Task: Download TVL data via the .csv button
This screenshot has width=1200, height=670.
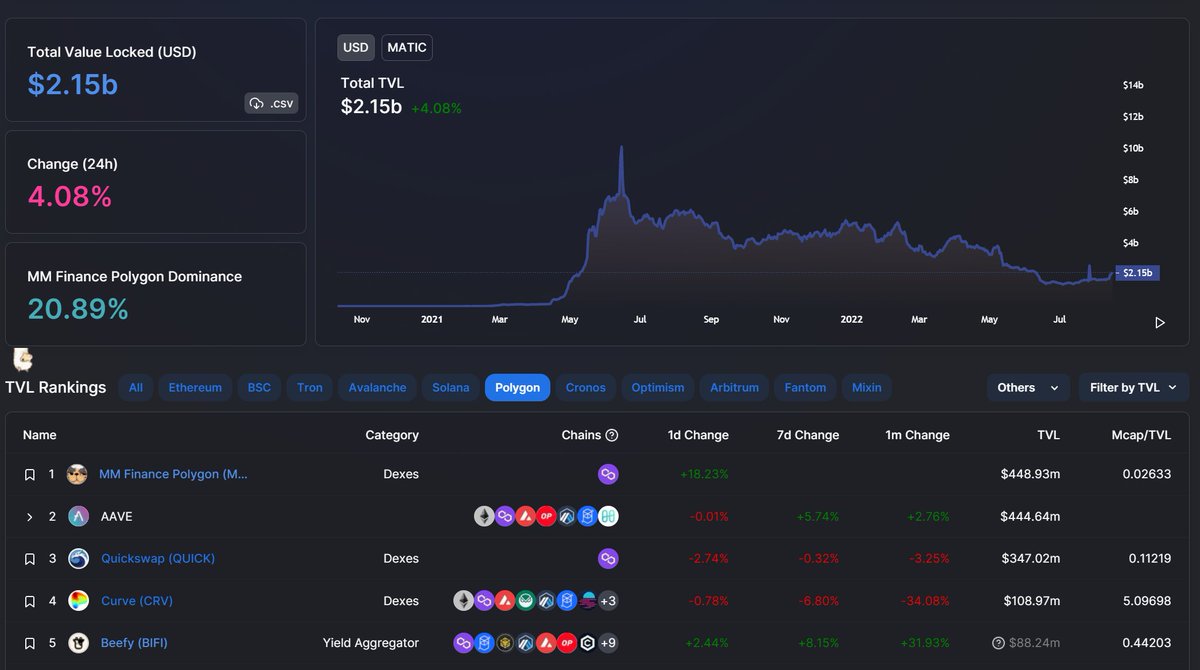Action: click(x=271, y=103)
